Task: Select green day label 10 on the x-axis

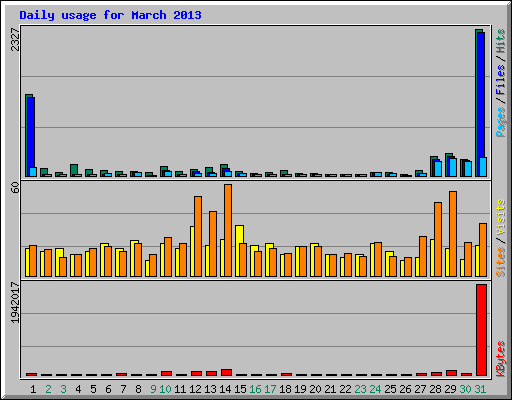Action: coord(165,389)
